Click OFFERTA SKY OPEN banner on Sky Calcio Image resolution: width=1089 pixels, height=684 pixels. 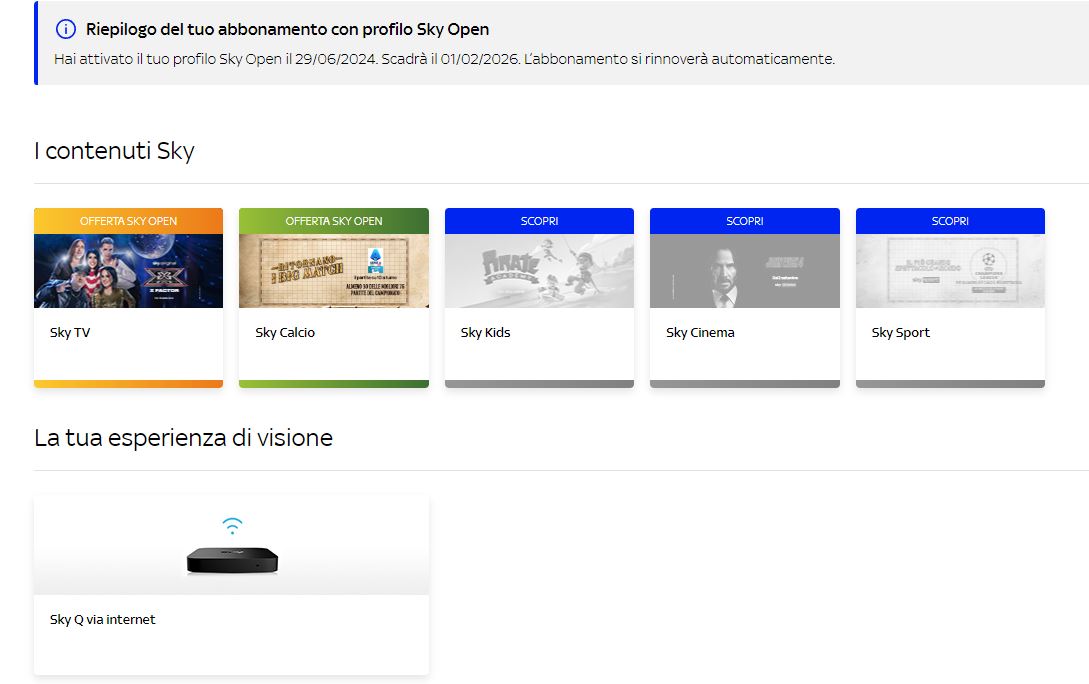coord(333,221)
